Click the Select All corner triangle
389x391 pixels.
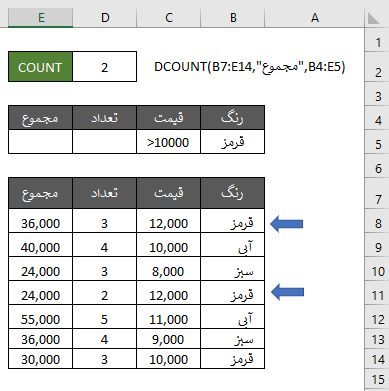pyautogui.click(x=375, y=18)
